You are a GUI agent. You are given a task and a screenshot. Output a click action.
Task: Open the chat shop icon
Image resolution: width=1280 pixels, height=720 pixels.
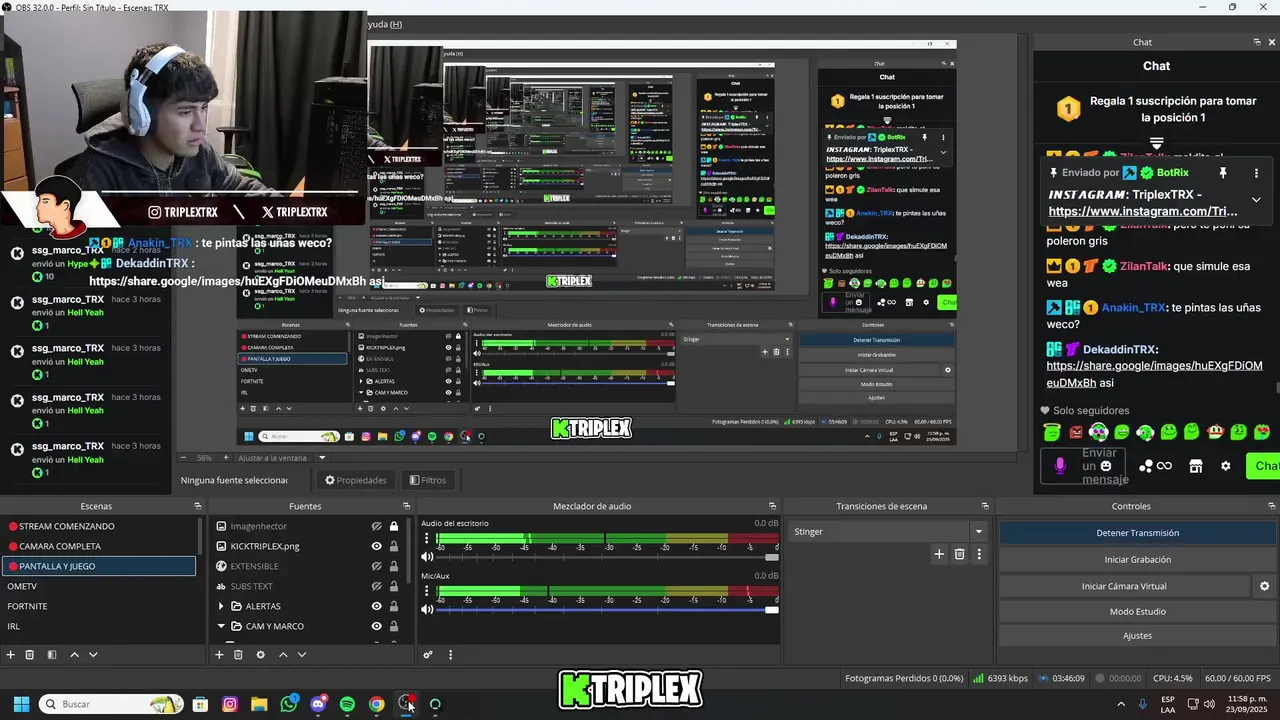coord(1195,466)
